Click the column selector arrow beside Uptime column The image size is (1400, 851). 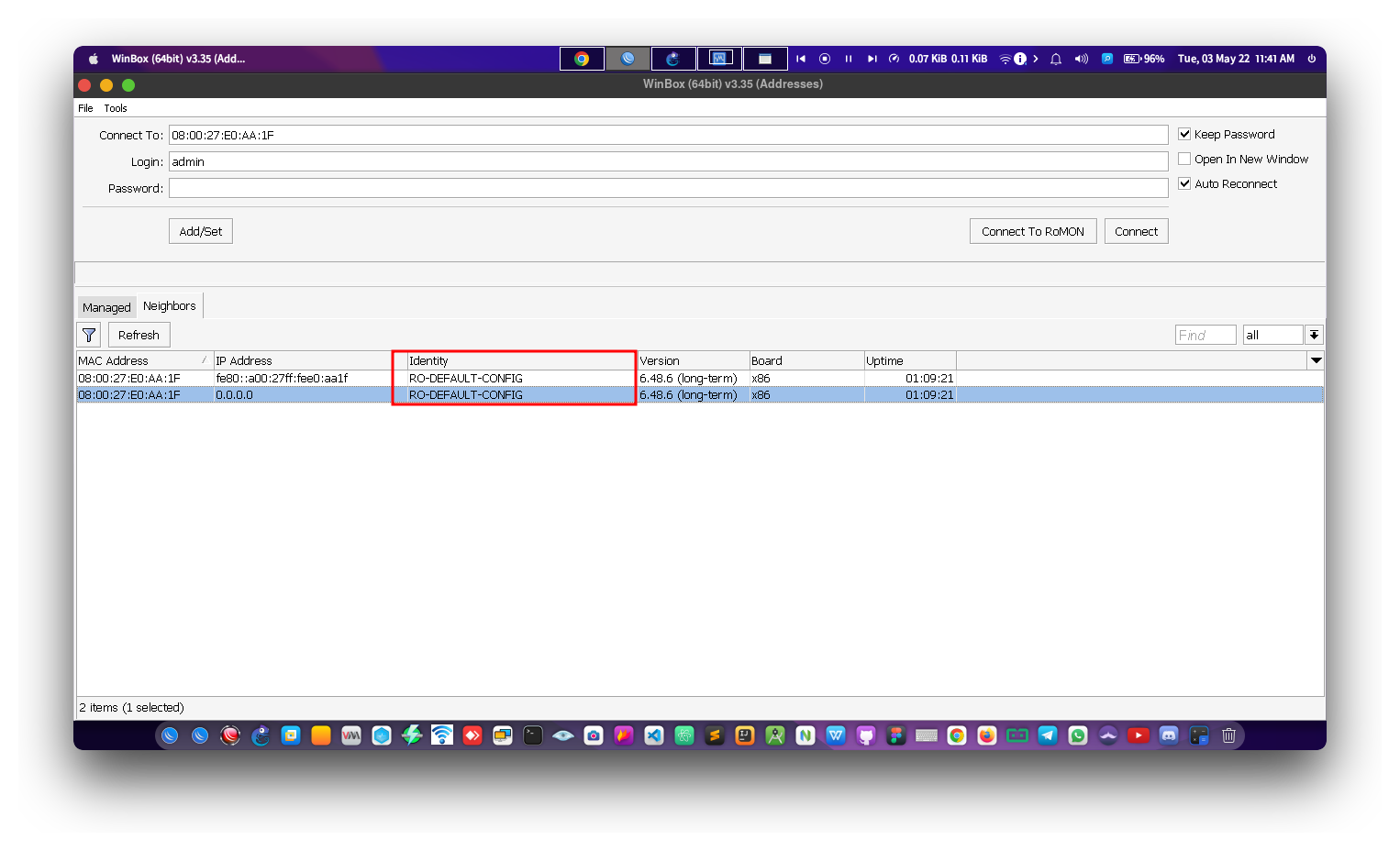1316,359
